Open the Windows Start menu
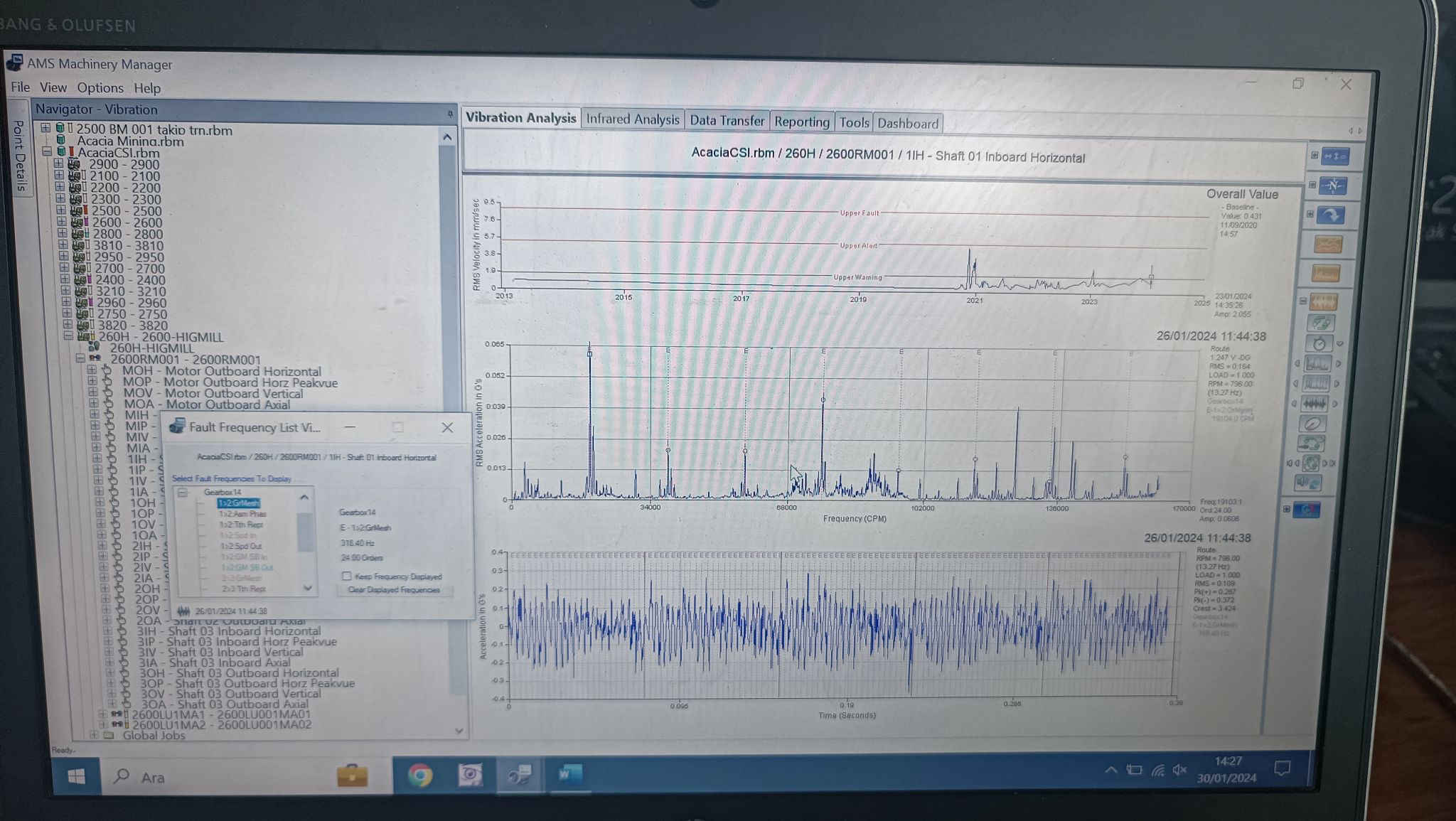1456x821 pixels. click(77, 777)
